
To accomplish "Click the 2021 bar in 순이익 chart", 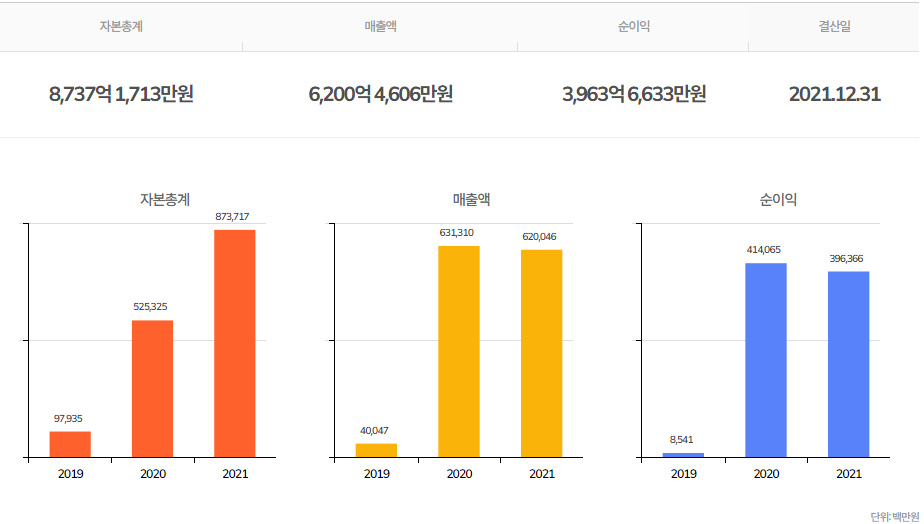I will point(849,364).
